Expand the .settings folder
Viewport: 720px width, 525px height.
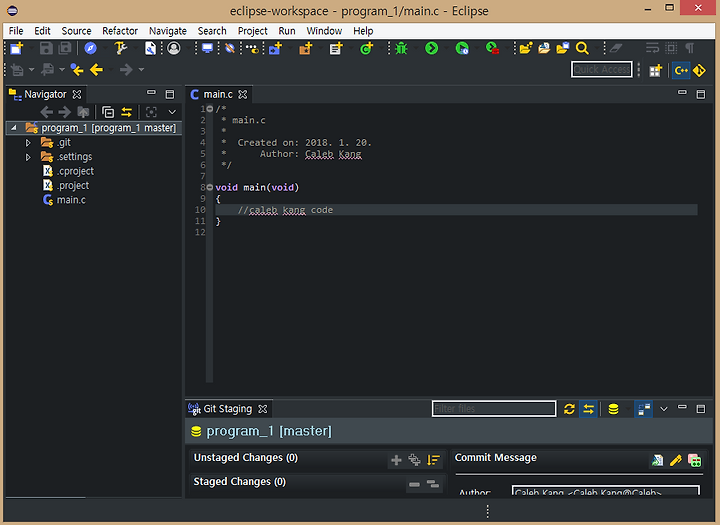click(28, 157)
